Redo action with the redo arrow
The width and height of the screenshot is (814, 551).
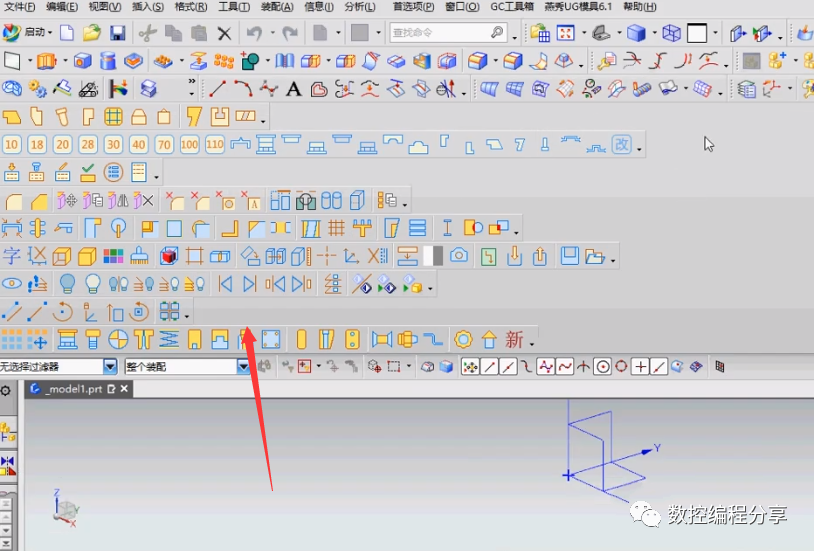290,34
